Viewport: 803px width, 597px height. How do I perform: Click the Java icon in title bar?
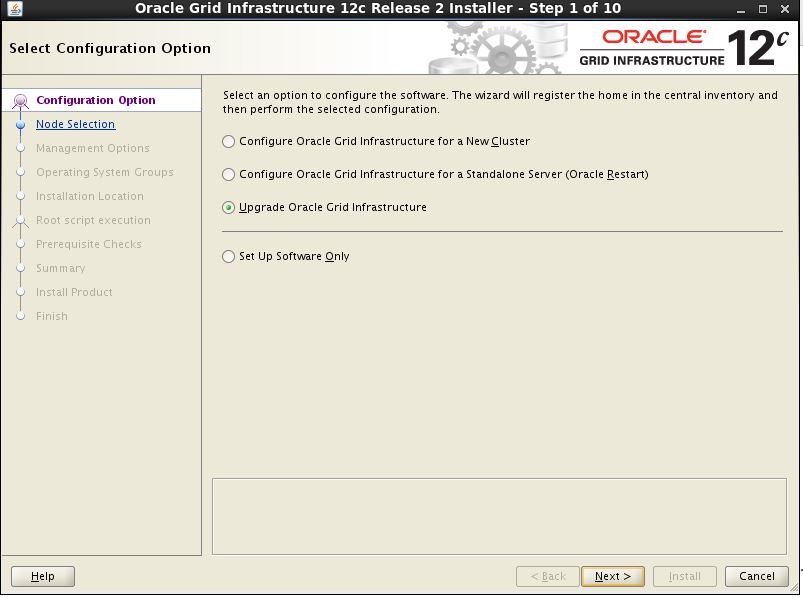click(x=15, y=9)
